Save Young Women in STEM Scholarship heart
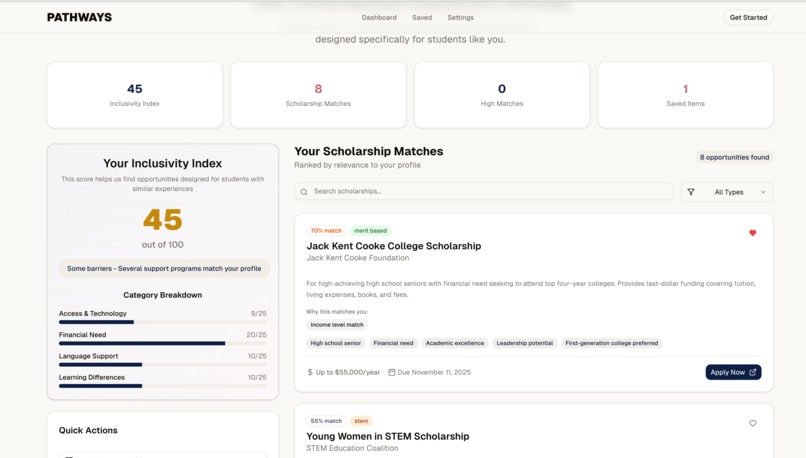806x458 pixels. (x=753, y=423)
